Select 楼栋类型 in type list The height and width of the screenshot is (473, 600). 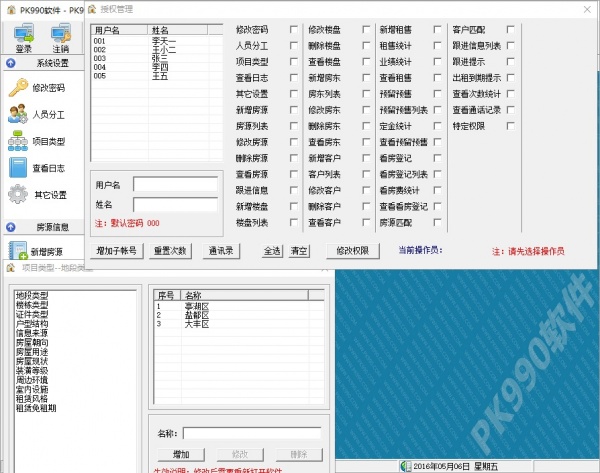click(x=32, y=305)
